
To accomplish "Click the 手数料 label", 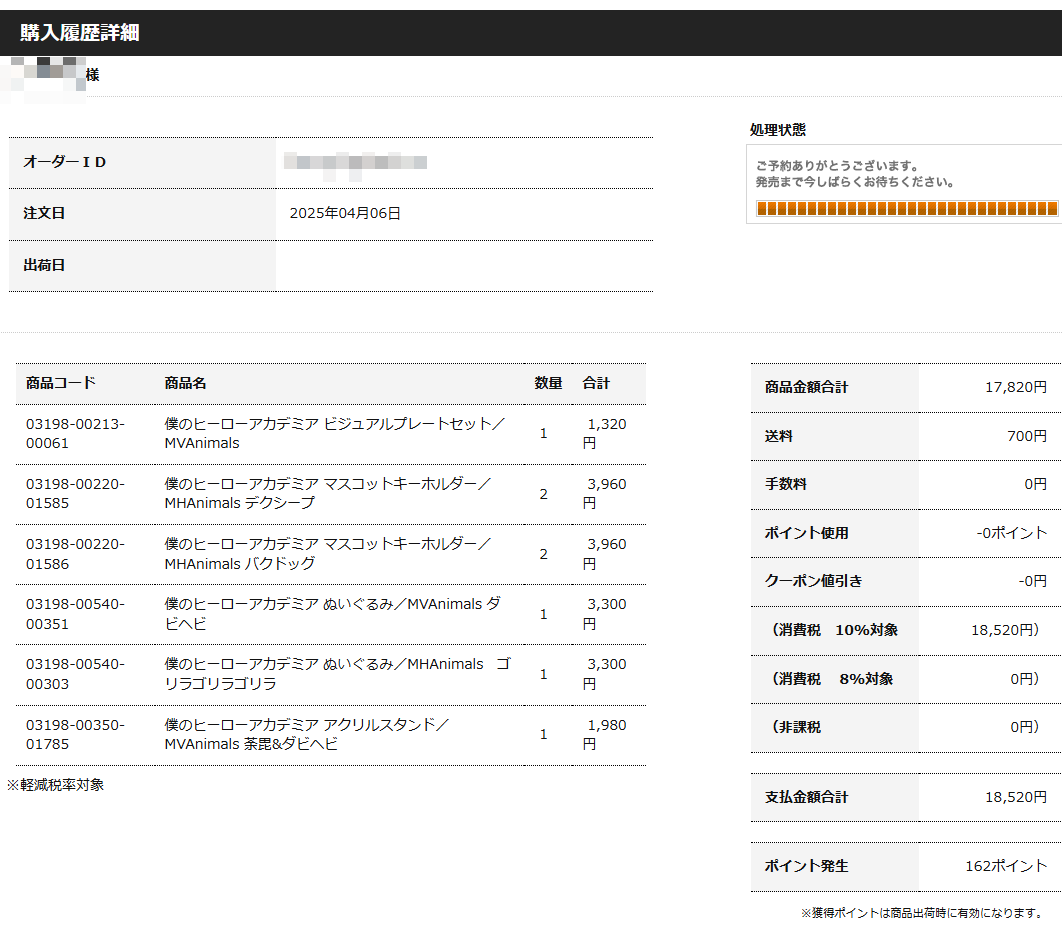I will [786, 484].
